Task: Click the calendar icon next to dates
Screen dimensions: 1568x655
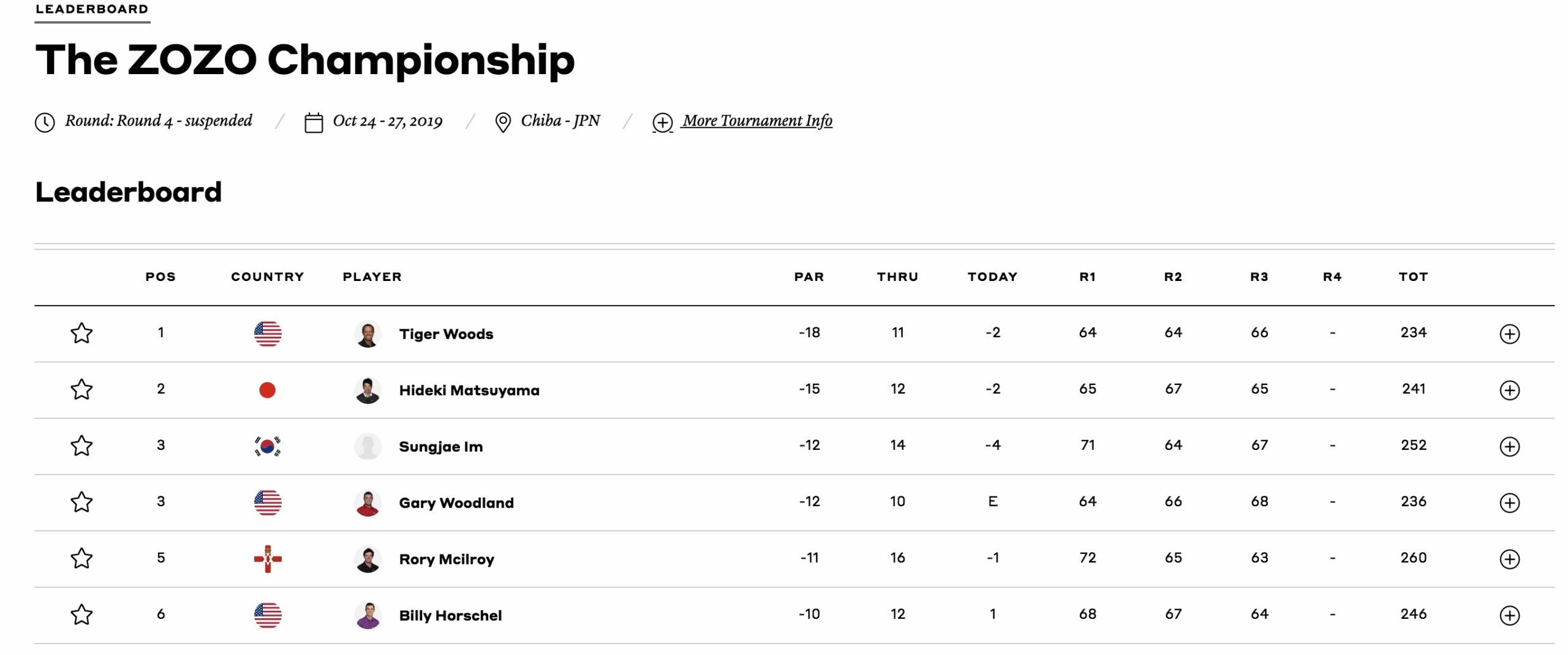Action: (314, 122)
